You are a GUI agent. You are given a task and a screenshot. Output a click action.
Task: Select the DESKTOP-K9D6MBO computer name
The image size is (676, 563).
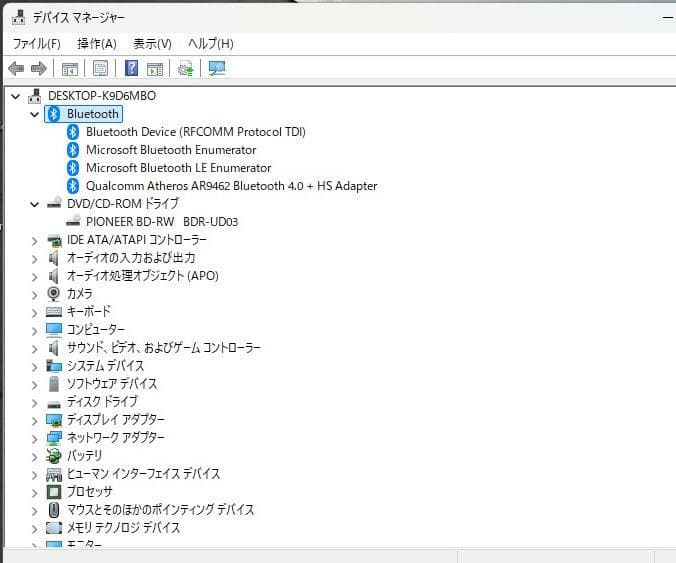(x=102, y=96)
